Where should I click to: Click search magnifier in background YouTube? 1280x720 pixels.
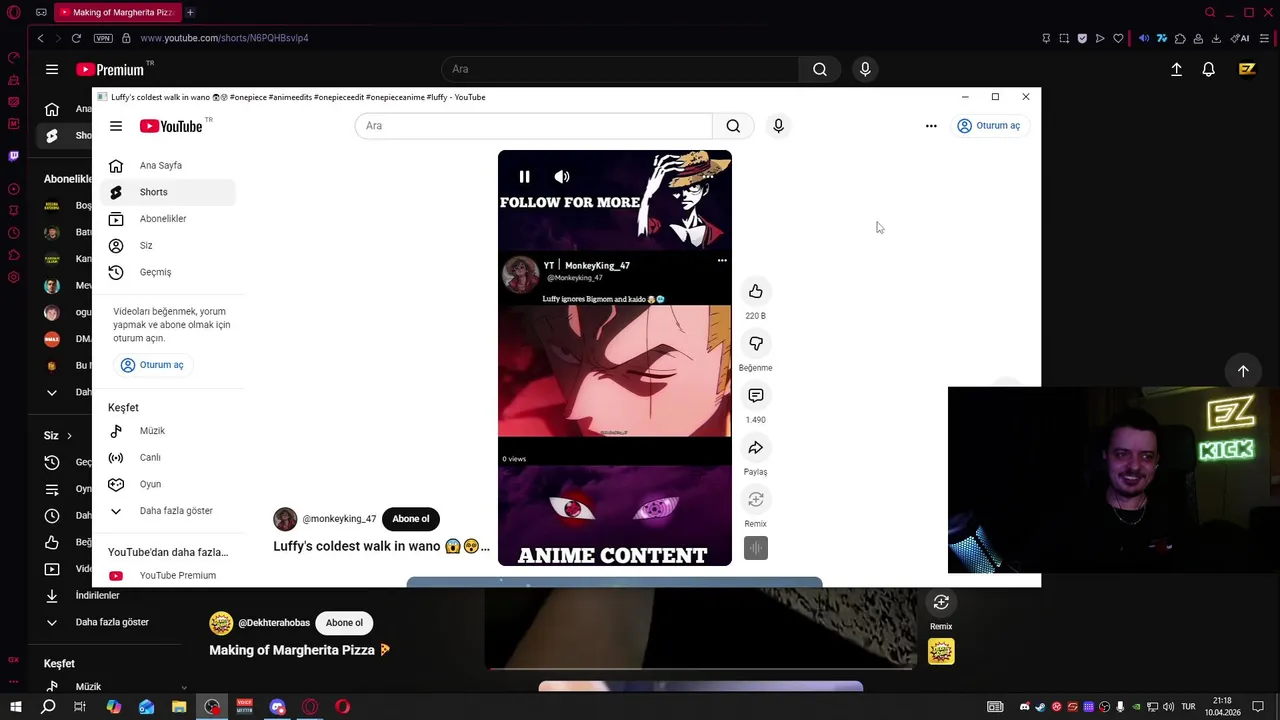point(820,69)
